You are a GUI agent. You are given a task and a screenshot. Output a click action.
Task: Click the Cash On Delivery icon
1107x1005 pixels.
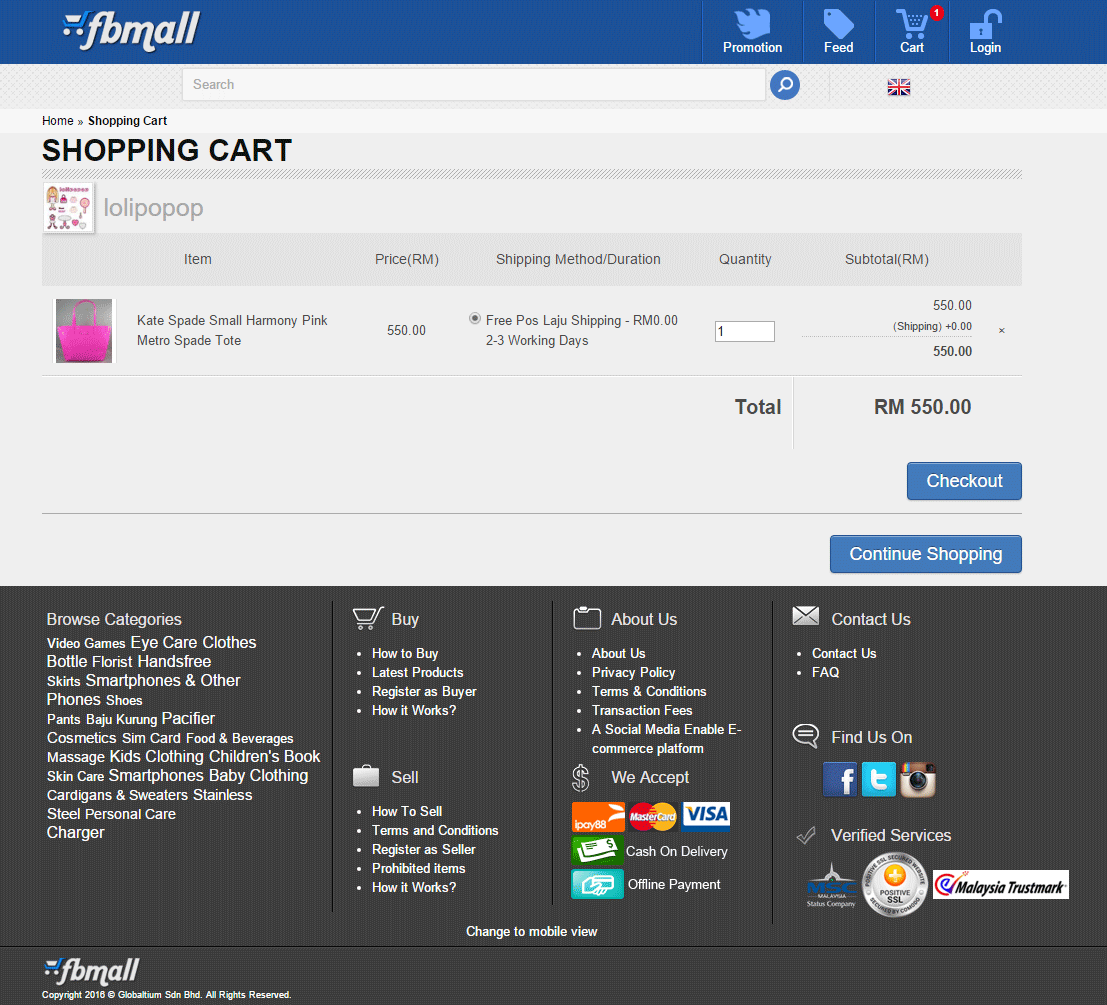(597, 850)
